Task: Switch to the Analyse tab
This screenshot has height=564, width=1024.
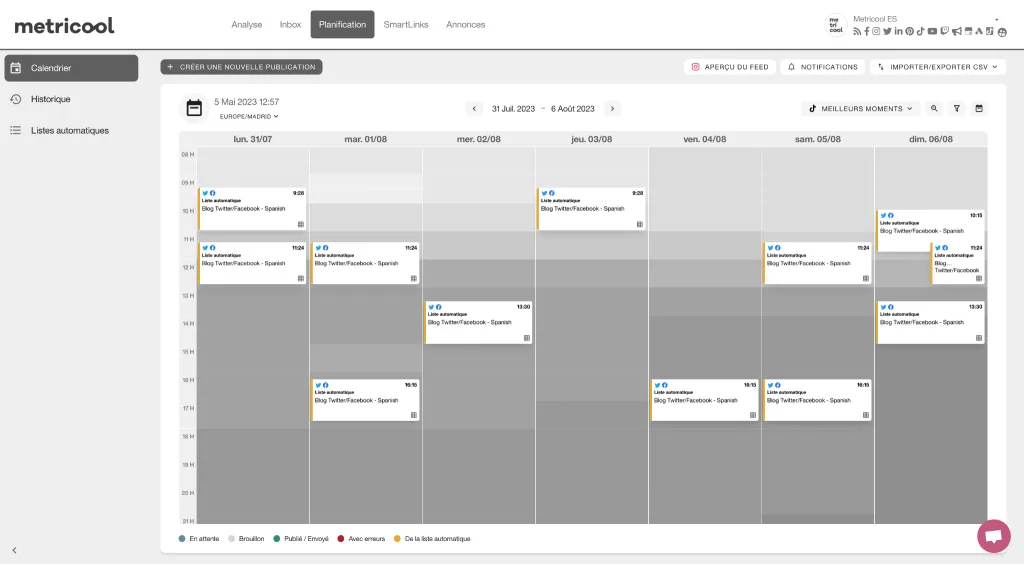Action: tap(247, 24)
